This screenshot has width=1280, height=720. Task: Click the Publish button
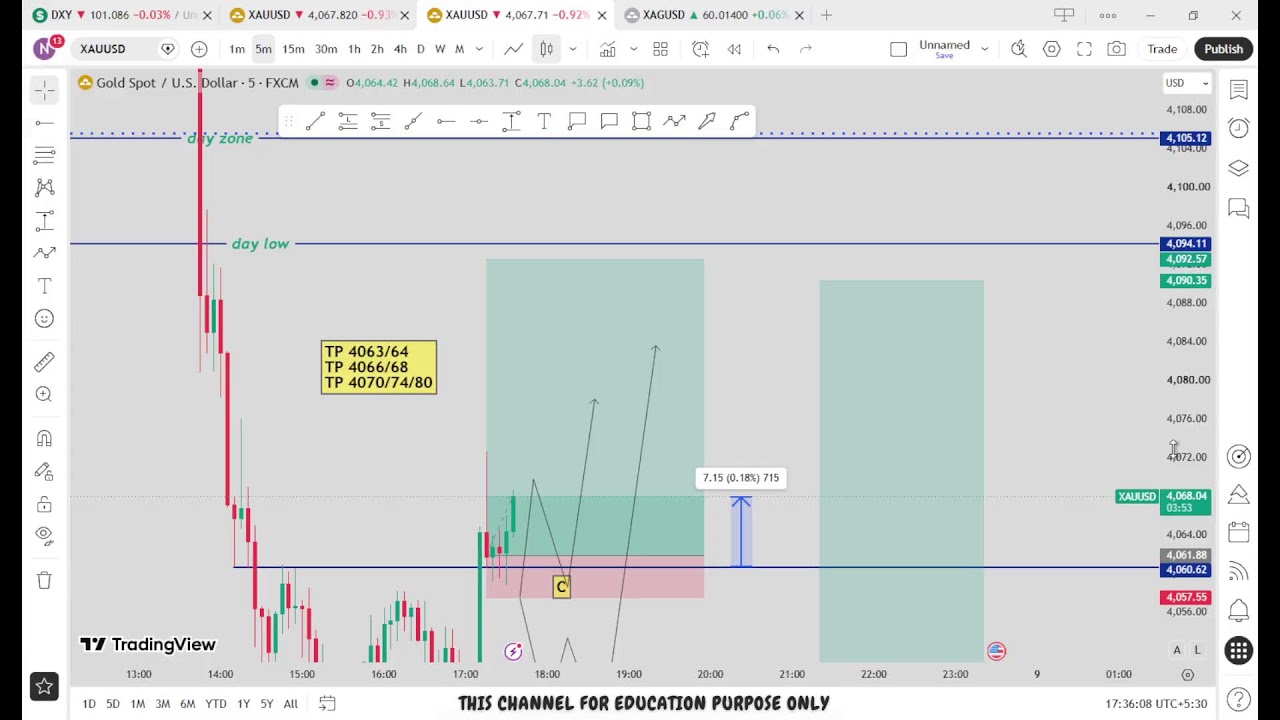click(1223, 49)
